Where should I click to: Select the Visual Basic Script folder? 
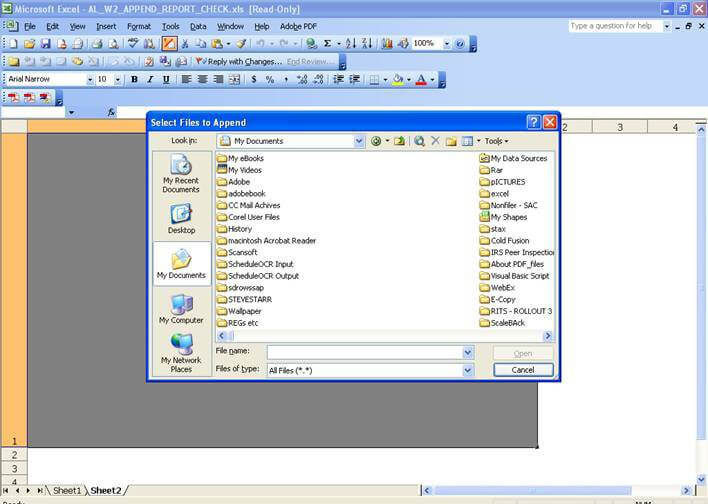pos(514,276)
